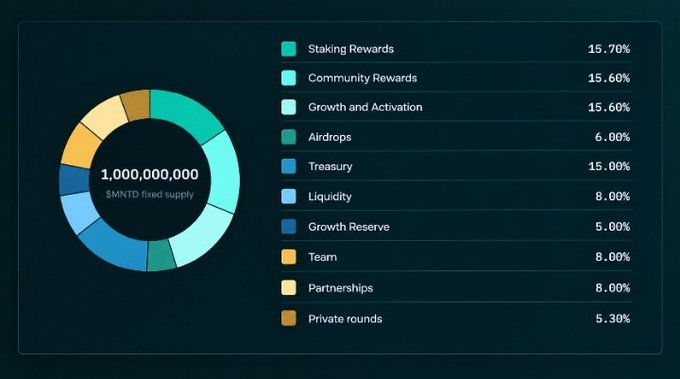Screen dimensions: 680x379
Task: Click the 5.00% Growth Reserve value
Action: [612, 226]
